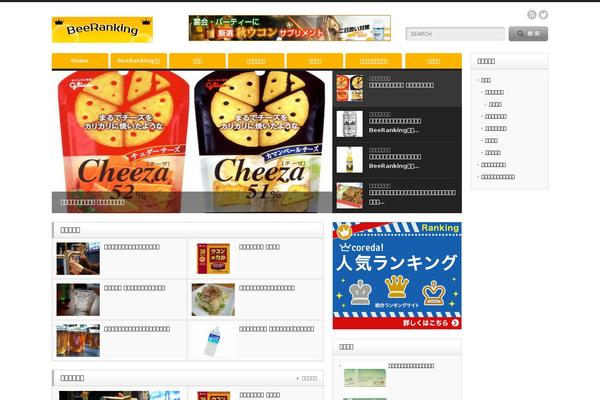The image size is (600, 400).
Task: Open the large Cheeza slider image
Action: [x=192, y=141]
